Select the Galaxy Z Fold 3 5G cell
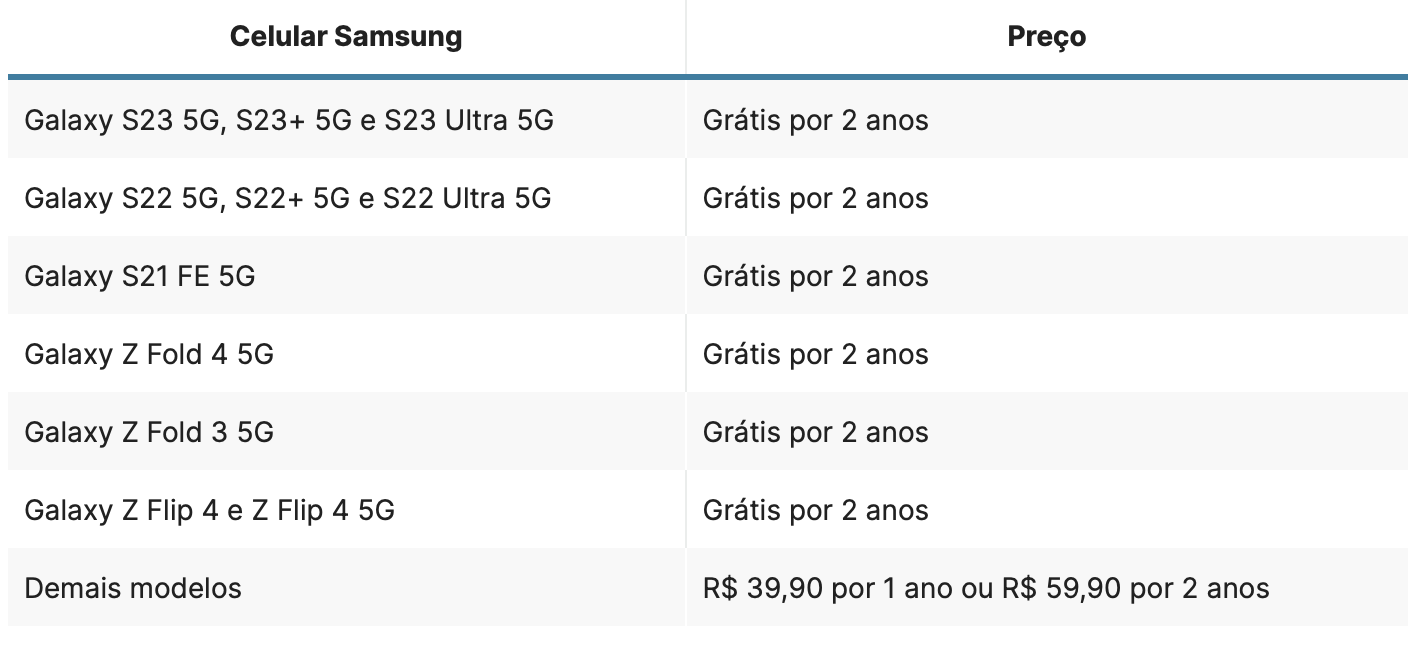Viewport: 1420px width, 650px height. click(x=149, y=432)
